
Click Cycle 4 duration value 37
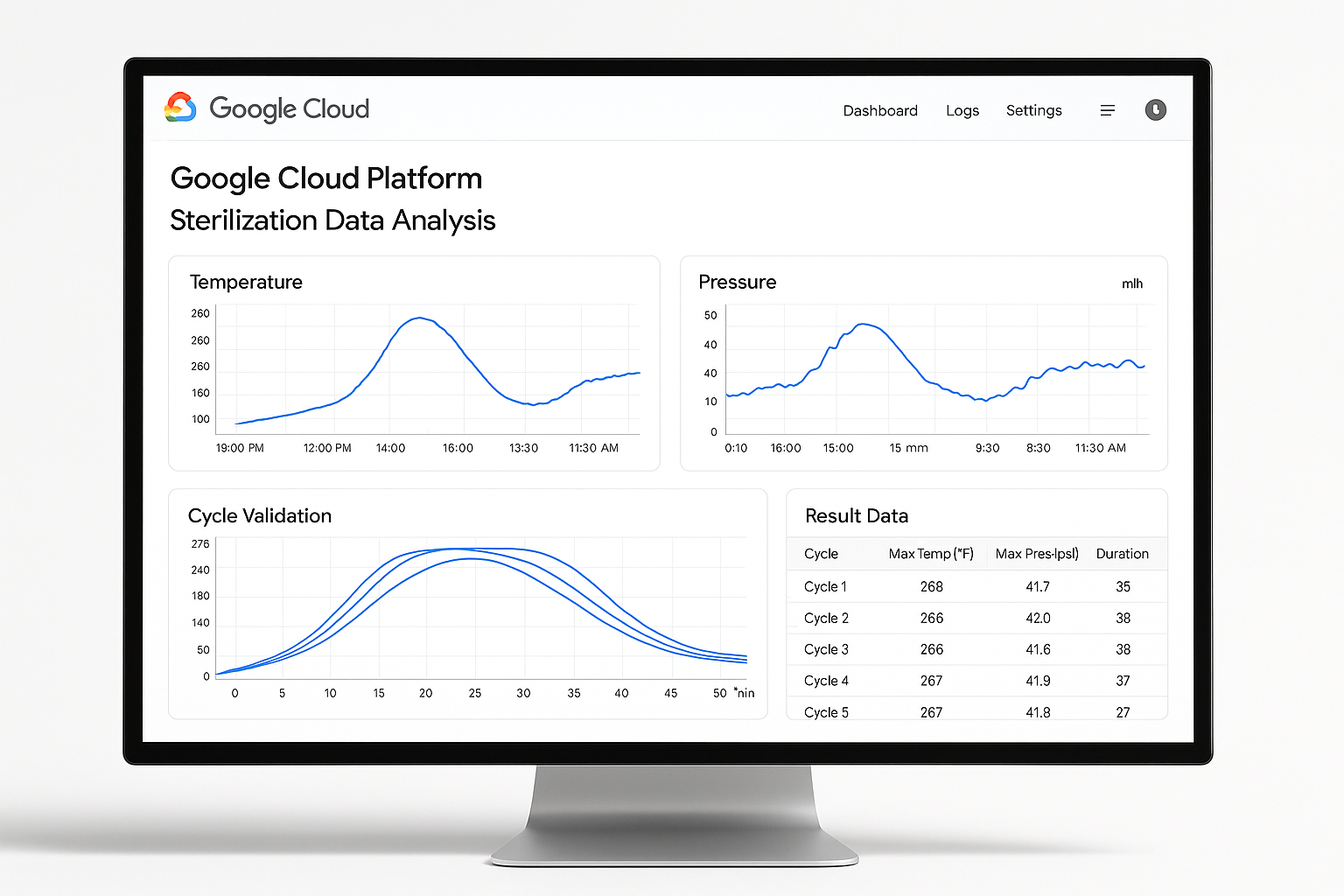1123,681
